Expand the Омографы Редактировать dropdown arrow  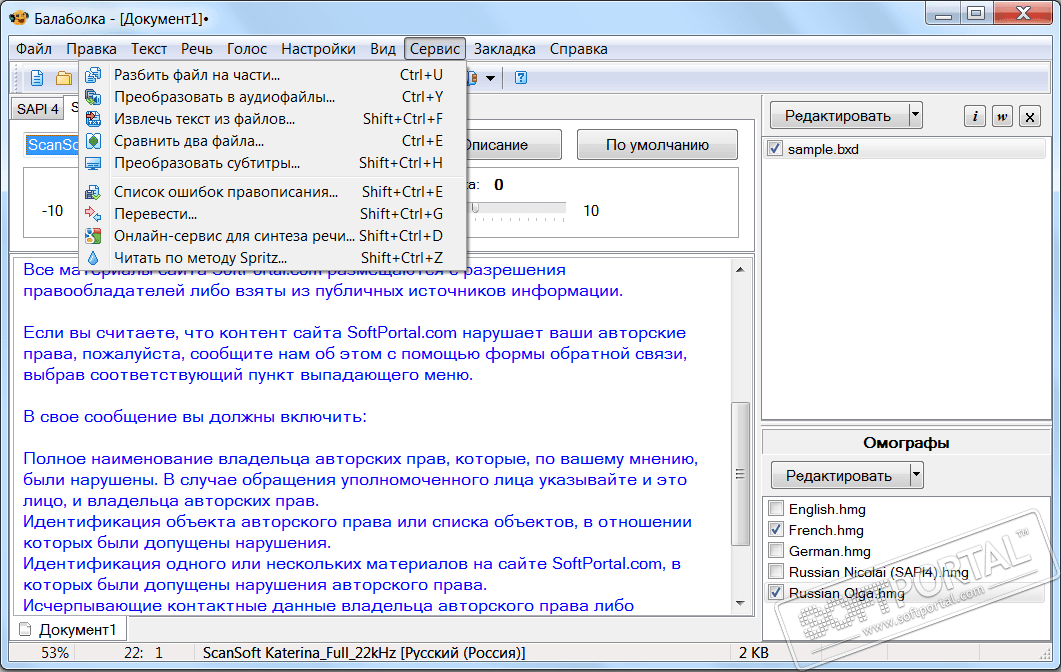pos(916,475)
